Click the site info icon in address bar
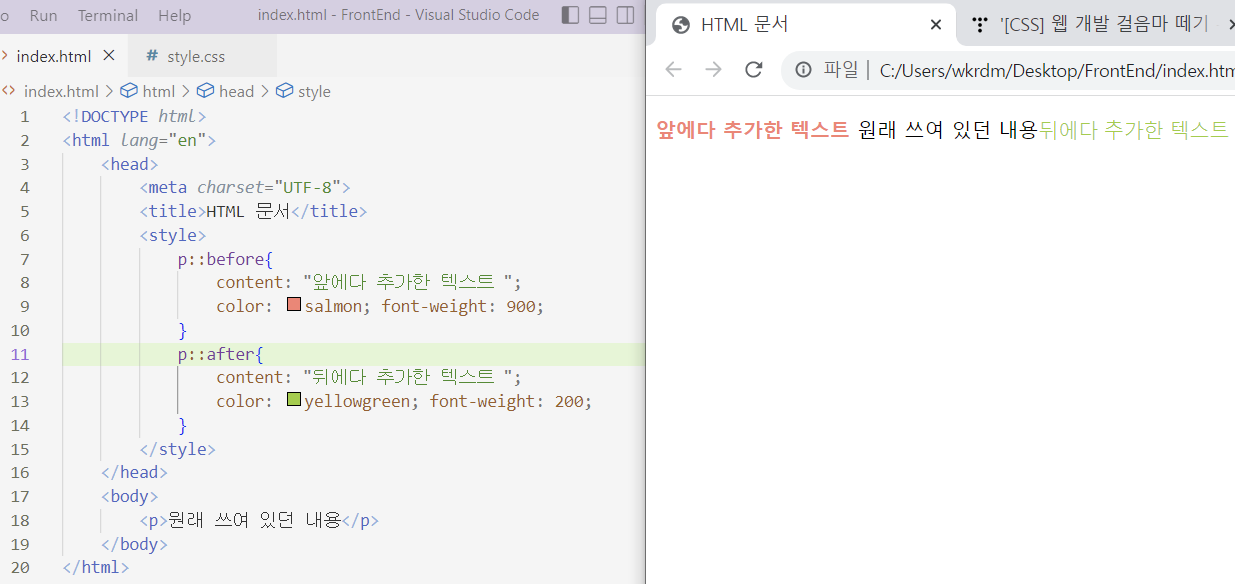This screenshot has width=1235, height=584. pos(803,70)
